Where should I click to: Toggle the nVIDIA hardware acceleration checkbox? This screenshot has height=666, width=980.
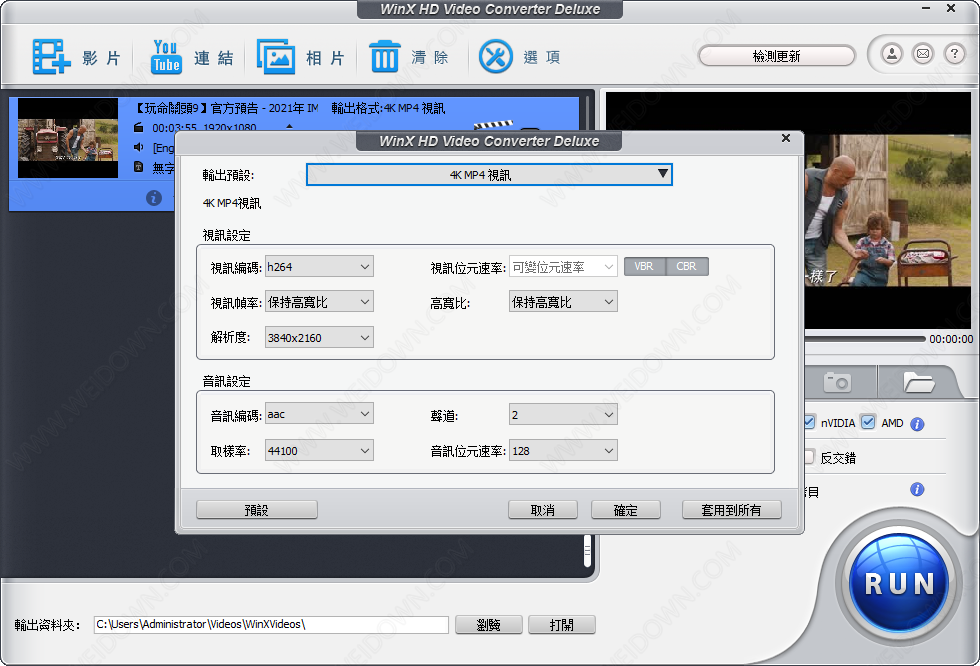tap(809, 422)
